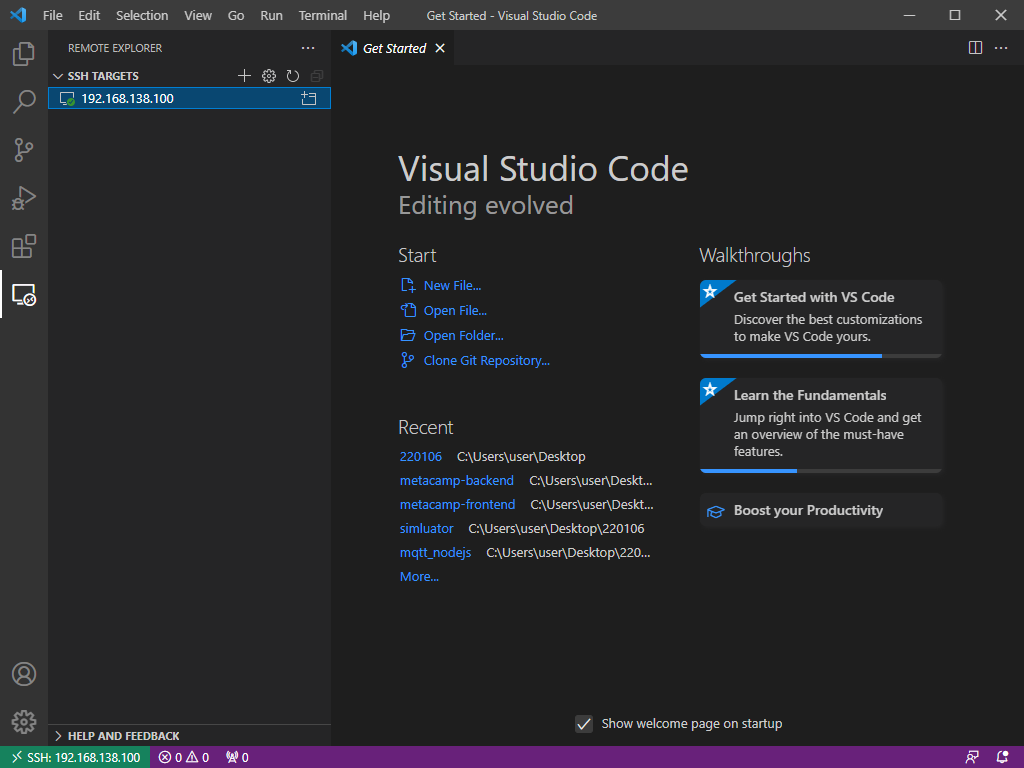Open the View menu
1024x768 pixels.
198,15
